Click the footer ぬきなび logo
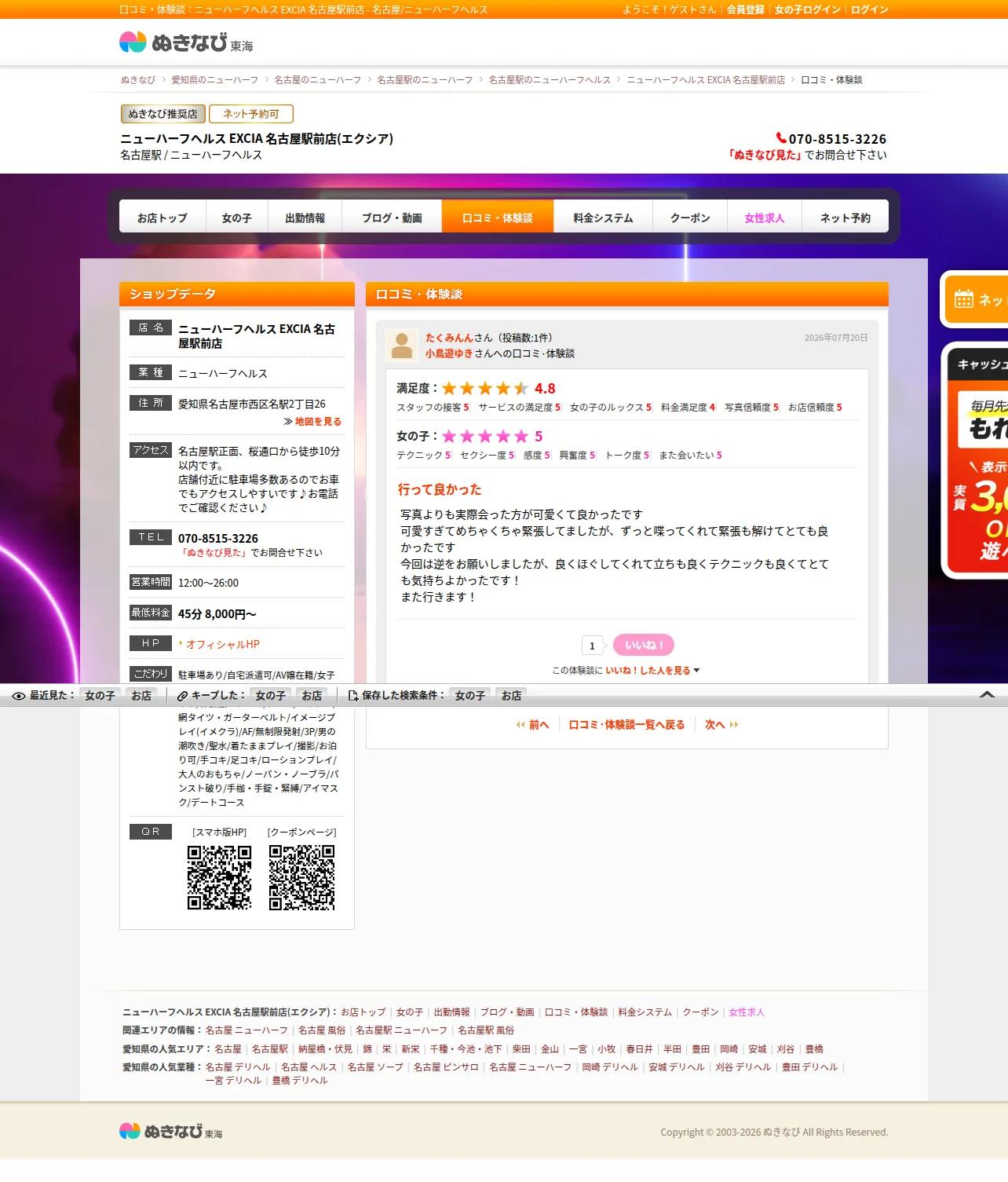Viewport: 1008px width, 1182px height. pyautogui.click(x=171, y=1132)
